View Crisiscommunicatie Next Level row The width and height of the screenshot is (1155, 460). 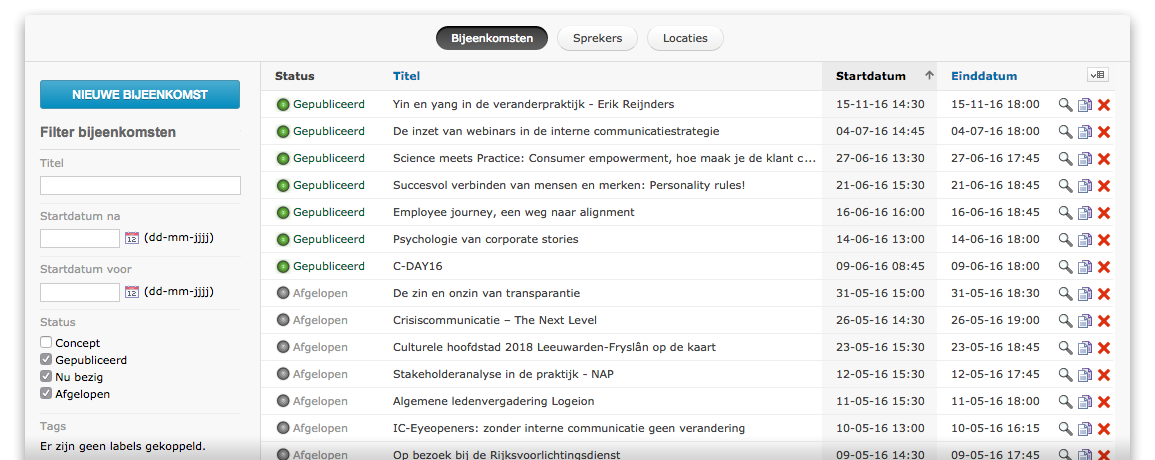click(x=1065, y=321)
